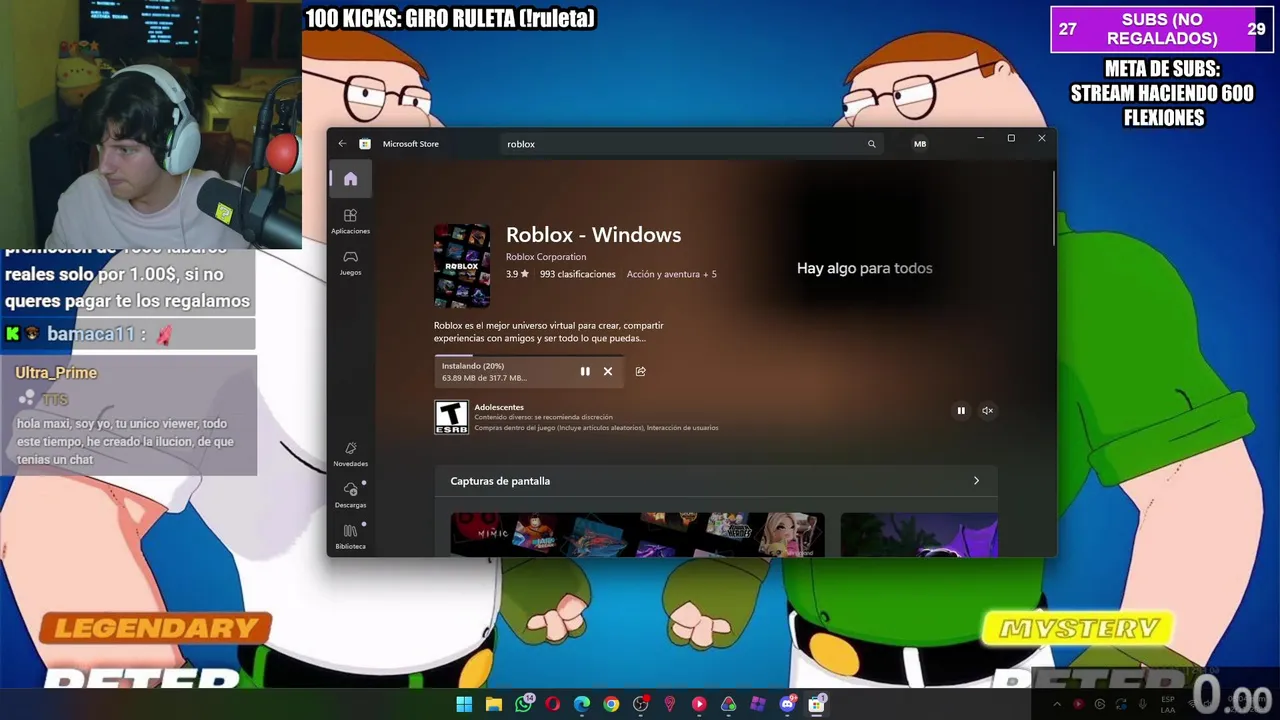
Task: Open WhatsApp from the taskbar
Action: (524, 704)
